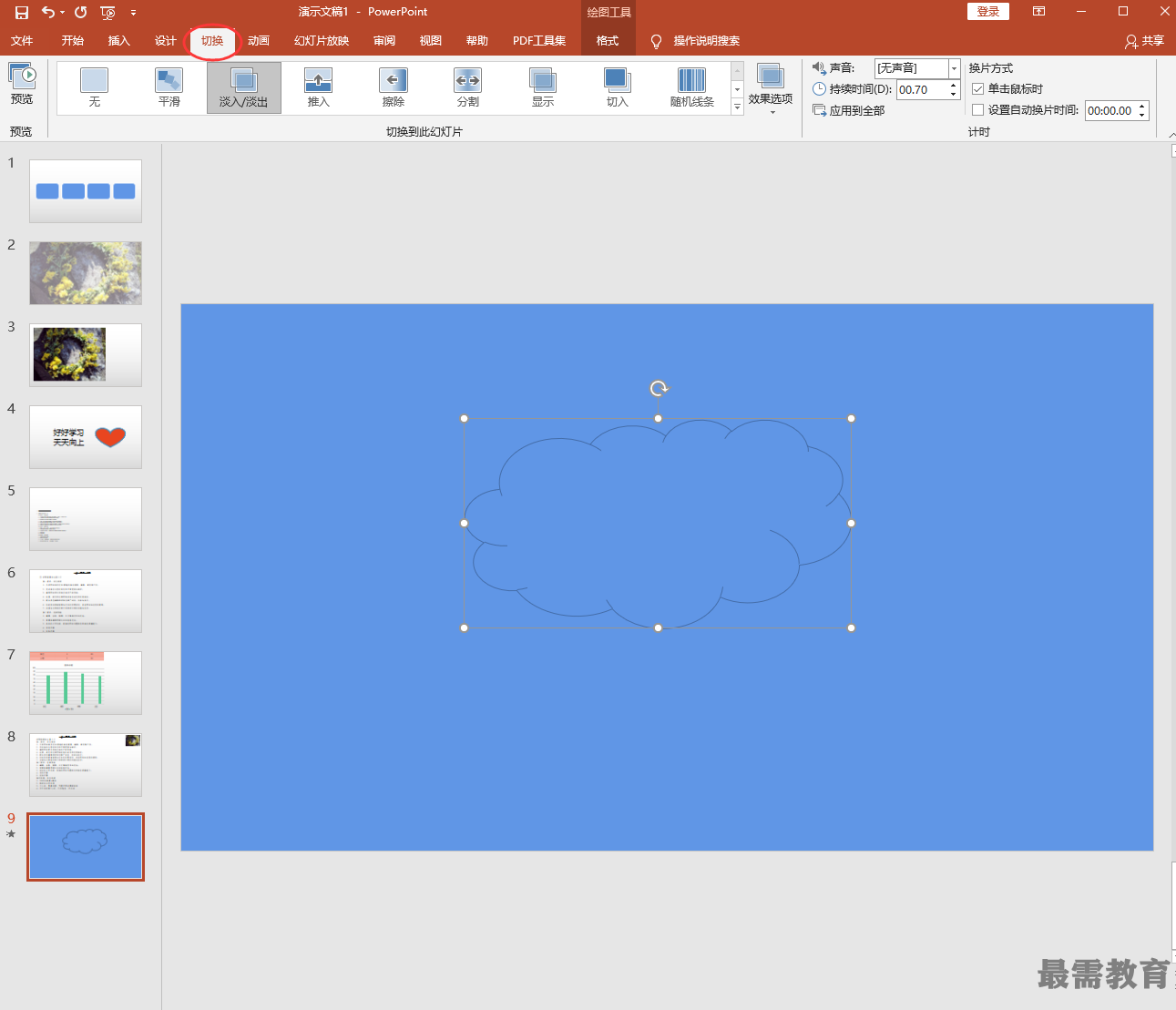
Task: Select the 随机线条 random bars transition
Action: (x=692, y=87)
